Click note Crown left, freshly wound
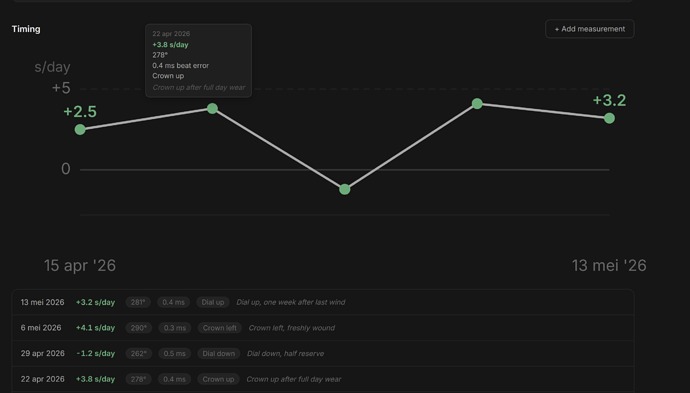Viewport: 690px width, 393px height. [292, 328]
